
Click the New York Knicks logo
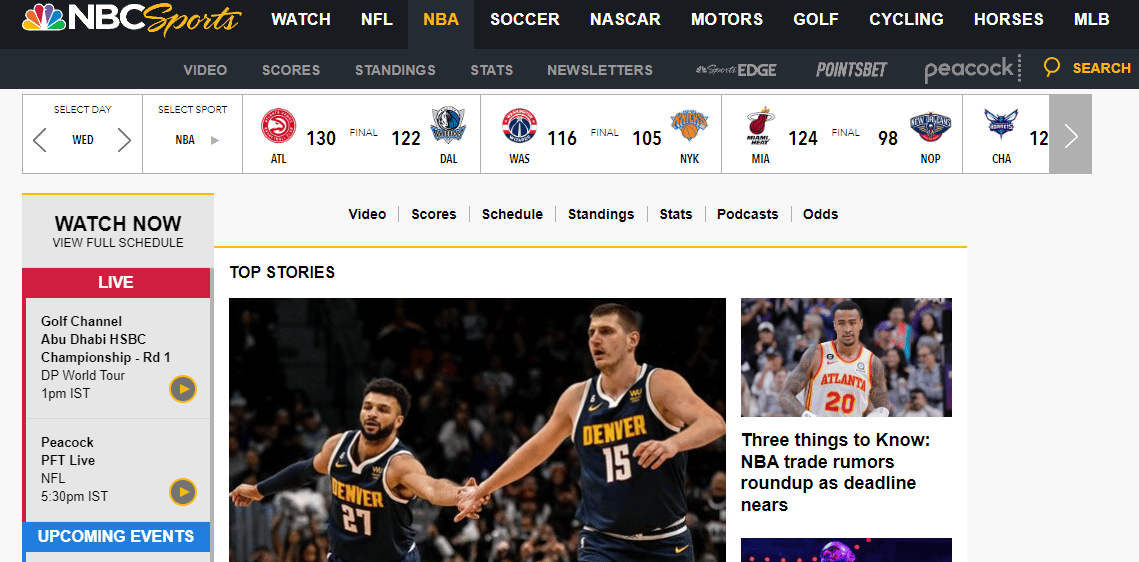pyautogui.click(x=689, y=126)
